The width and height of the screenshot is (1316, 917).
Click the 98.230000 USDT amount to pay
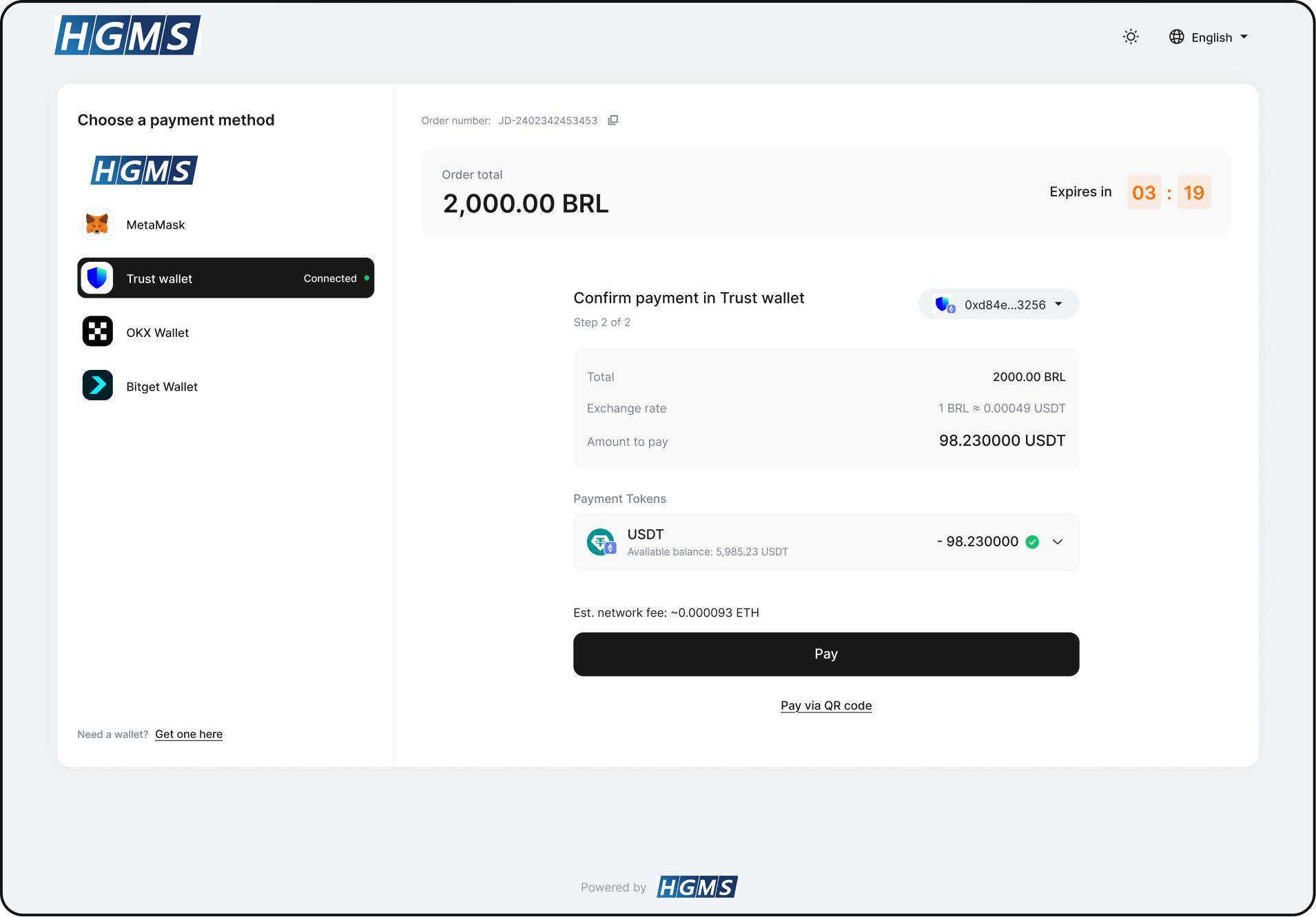(1002, 441)
